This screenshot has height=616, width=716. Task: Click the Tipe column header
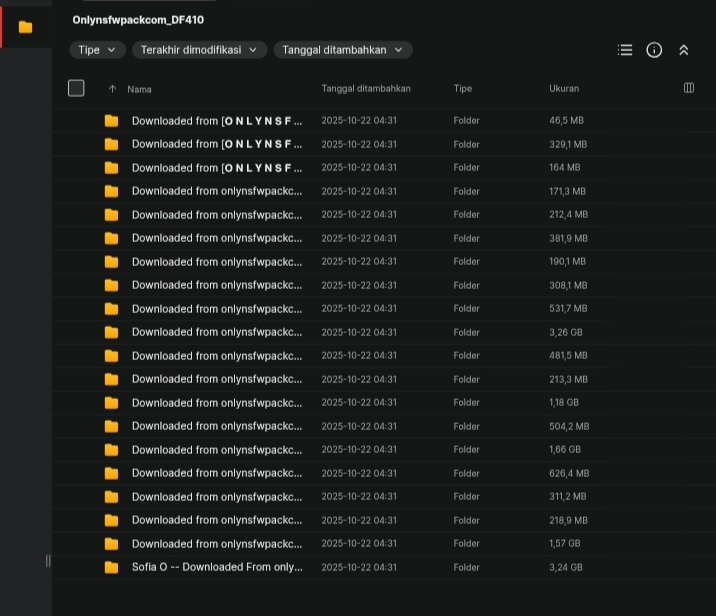463,89
